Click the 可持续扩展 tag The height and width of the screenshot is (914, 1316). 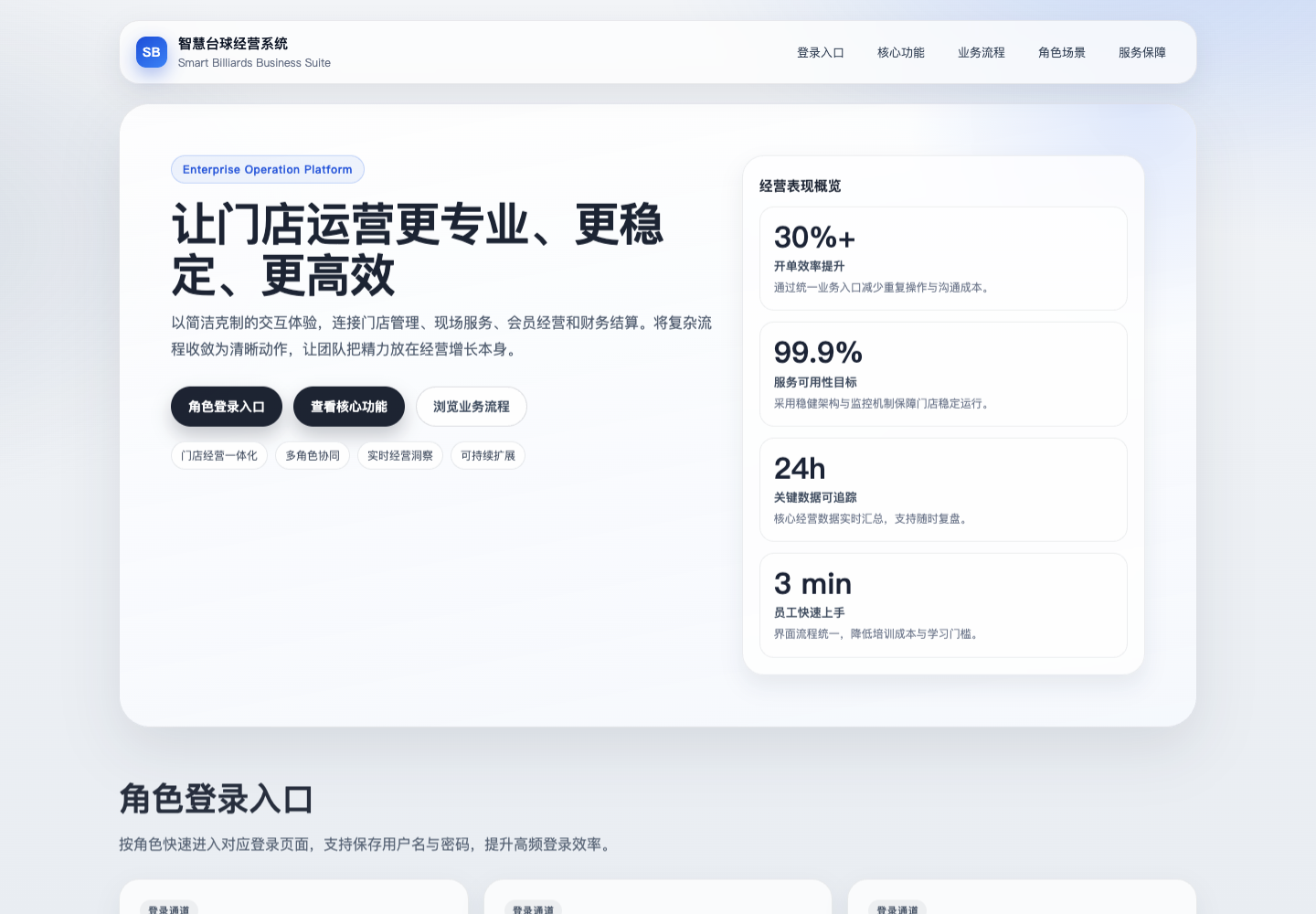tap(488, 456)
